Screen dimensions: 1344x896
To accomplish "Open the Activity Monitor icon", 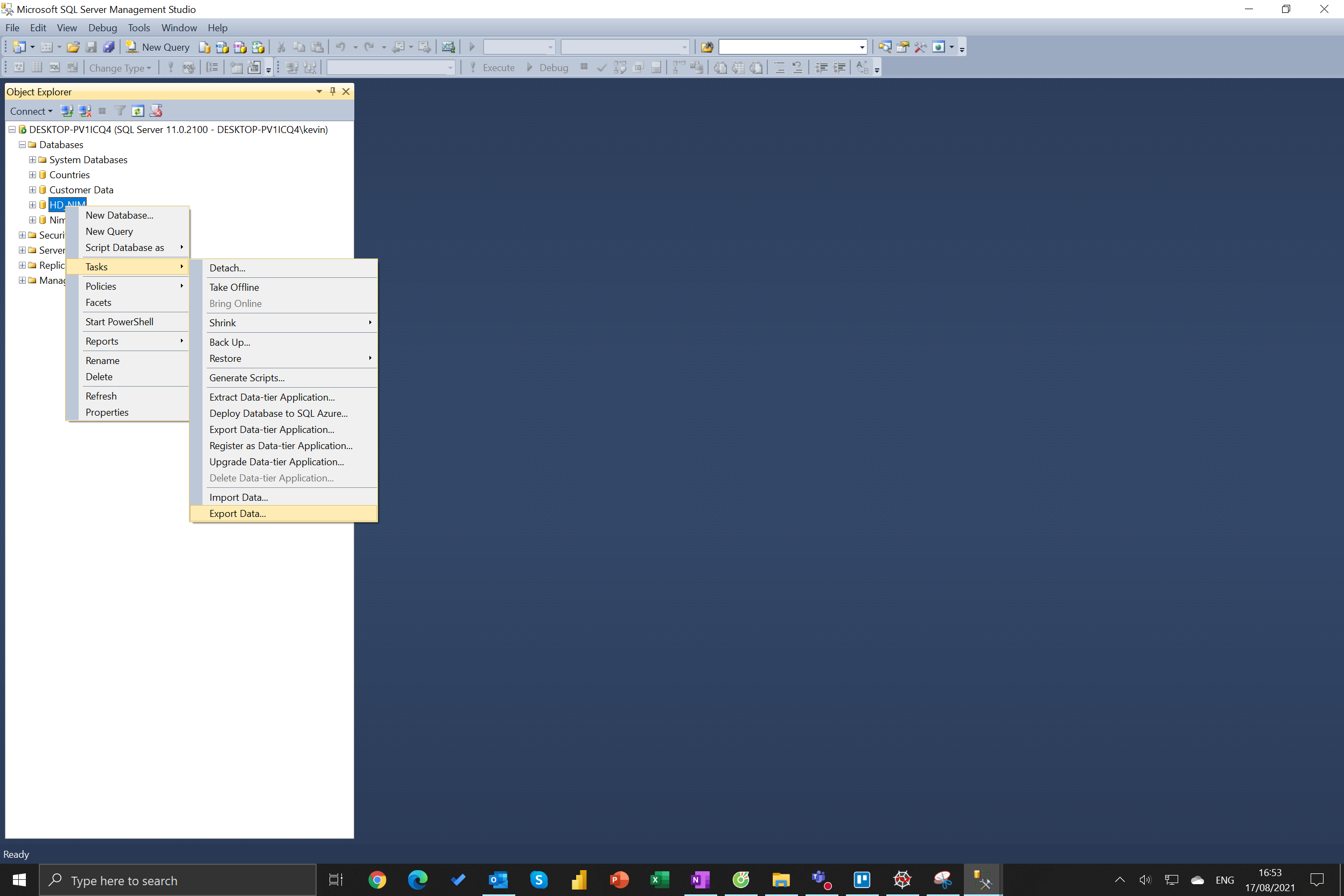I will 448,47.
